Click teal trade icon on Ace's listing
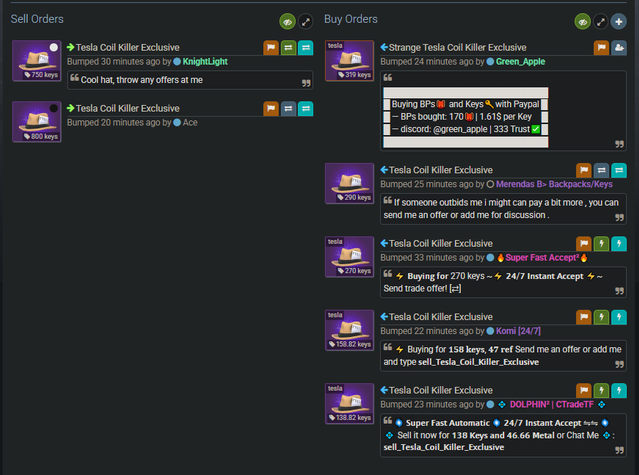 (x=306, y=109)
